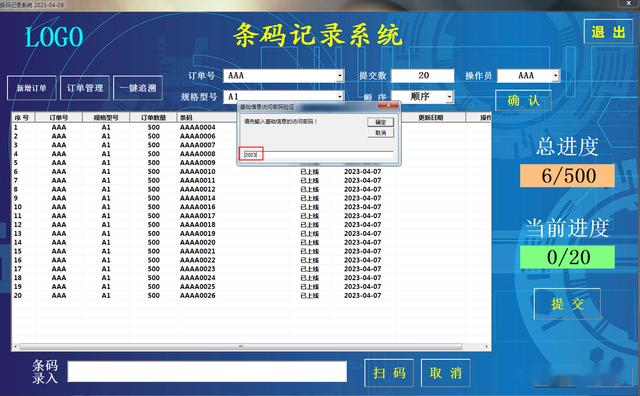Click the 提交数 field showing 20

coord(422,76)
